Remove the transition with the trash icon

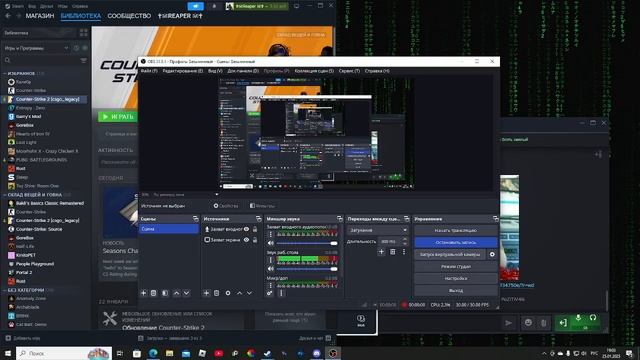pos(393,252)
